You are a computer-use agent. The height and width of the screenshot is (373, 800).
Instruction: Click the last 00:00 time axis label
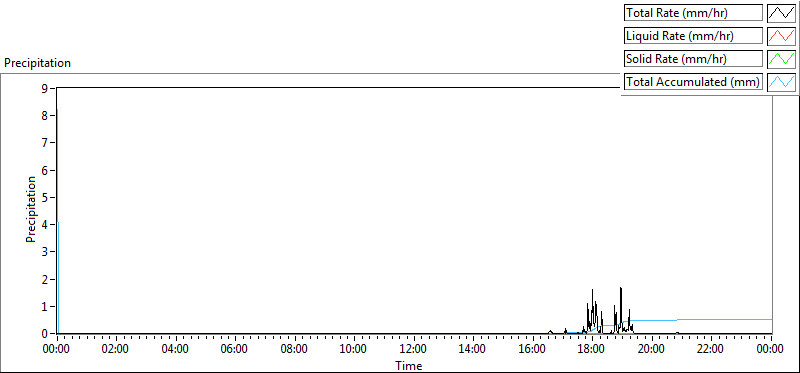point(770,350)
